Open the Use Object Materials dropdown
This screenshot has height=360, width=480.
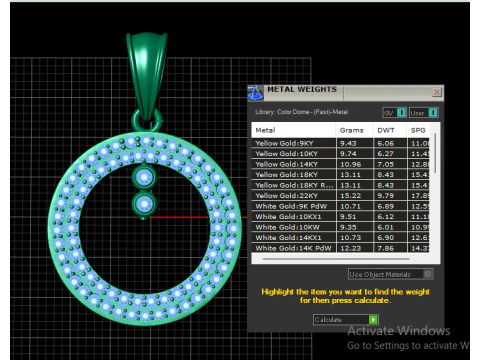(x=391, y=274)
